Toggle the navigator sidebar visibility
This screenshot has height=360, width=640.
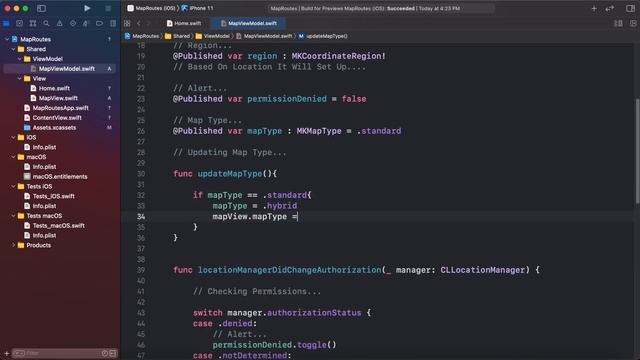[x=41, y=8]
